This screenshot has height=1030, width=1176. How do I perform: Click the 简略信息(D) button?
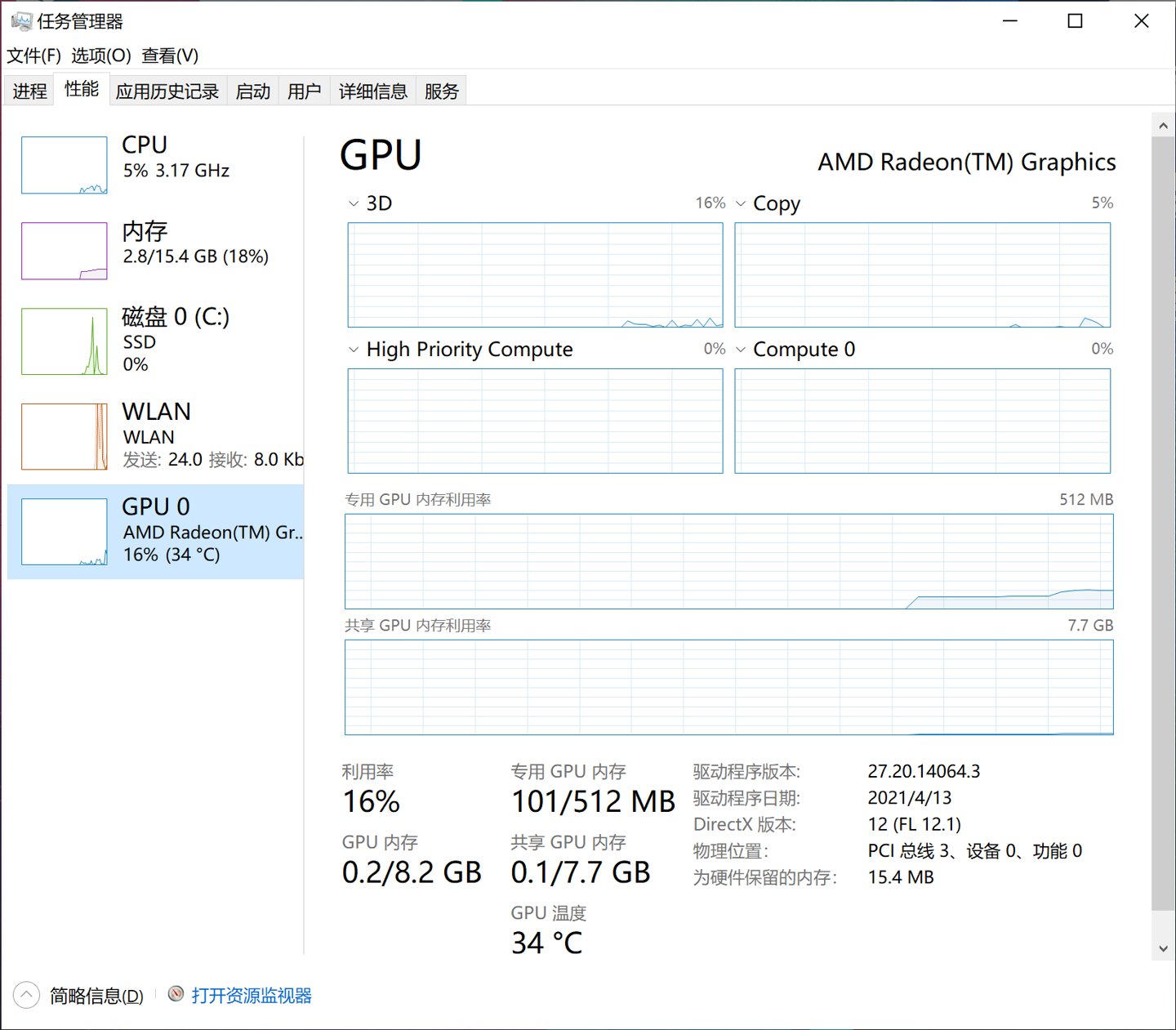pos(96,996)
